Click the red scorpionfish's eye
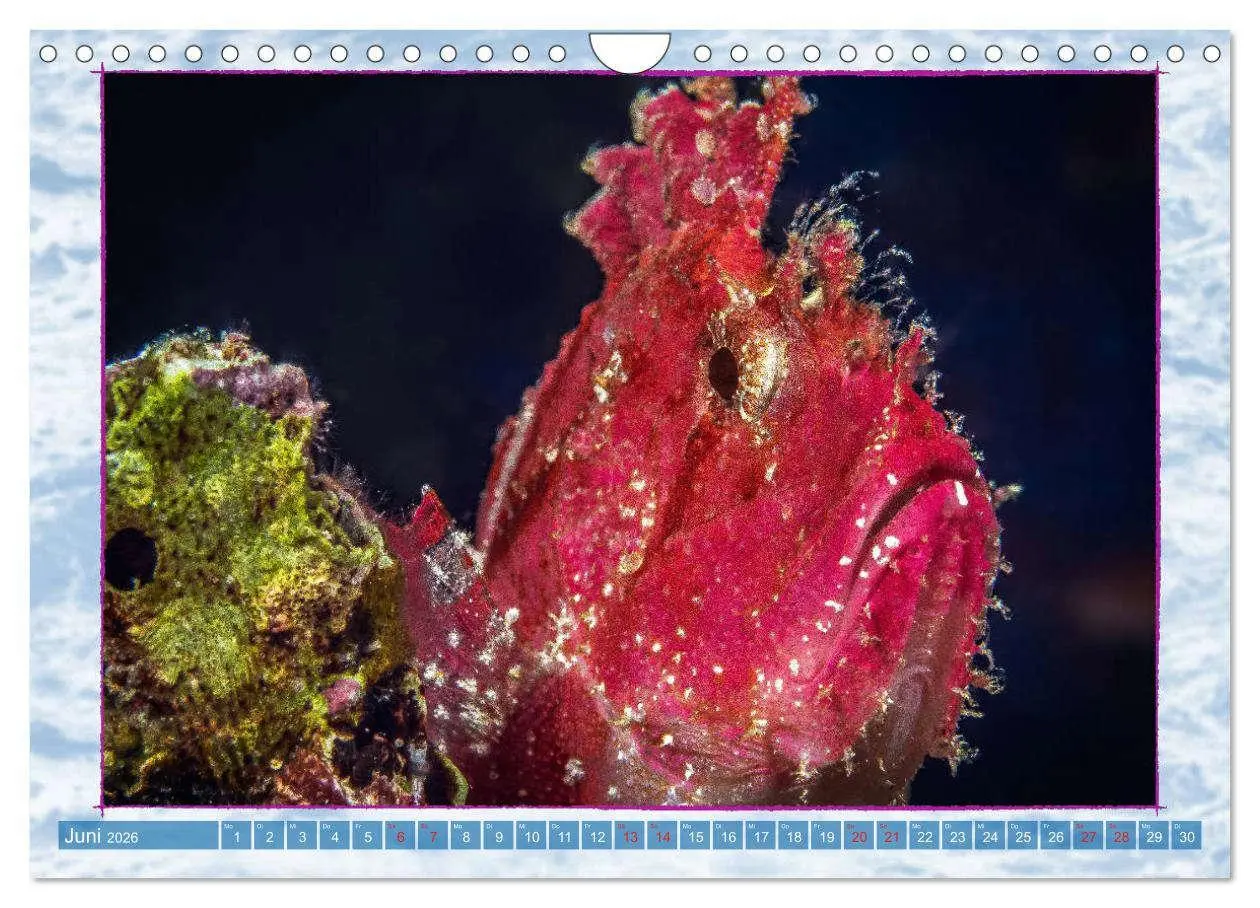1260x908 pixels. click(725, 373)
